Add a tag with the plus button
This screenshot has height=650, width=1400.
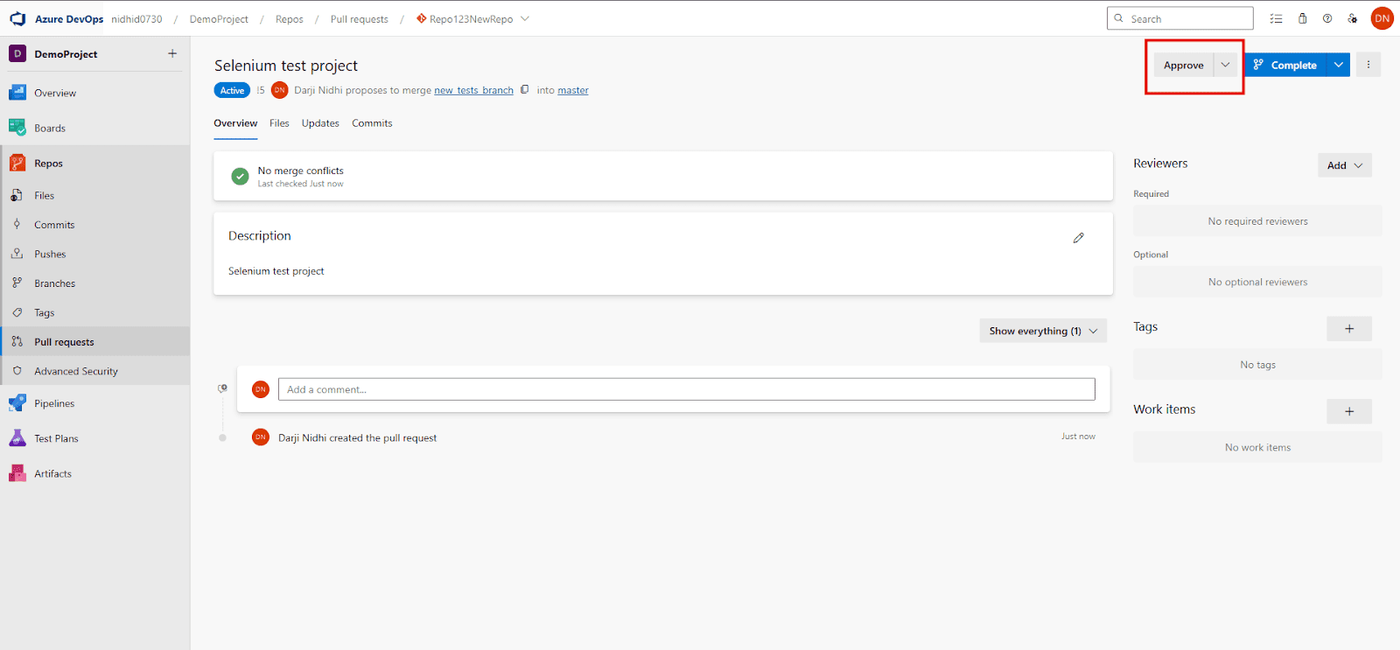(1349, 328)
